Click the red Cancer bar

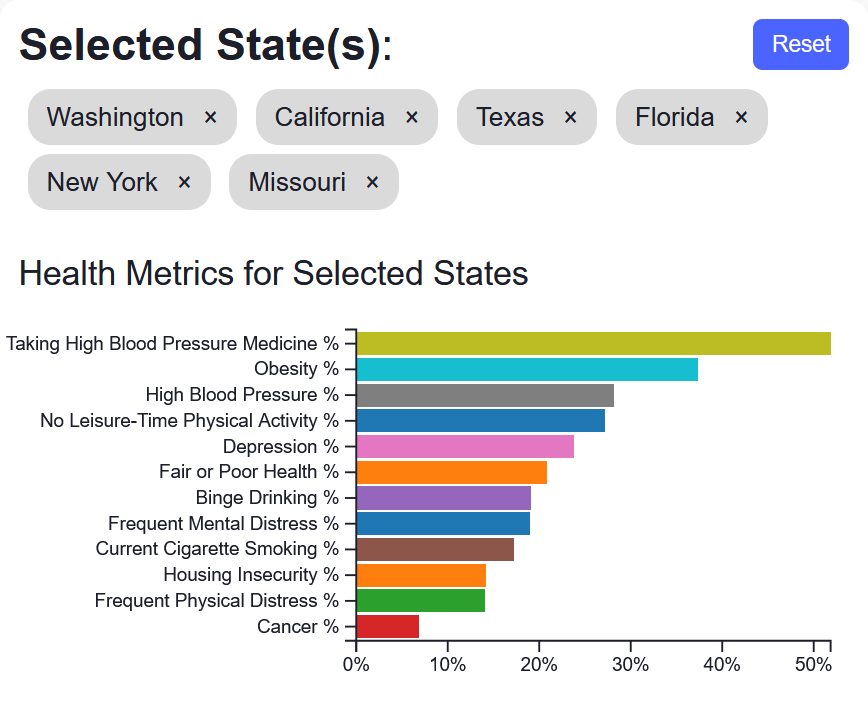click(x=387, y=626)
